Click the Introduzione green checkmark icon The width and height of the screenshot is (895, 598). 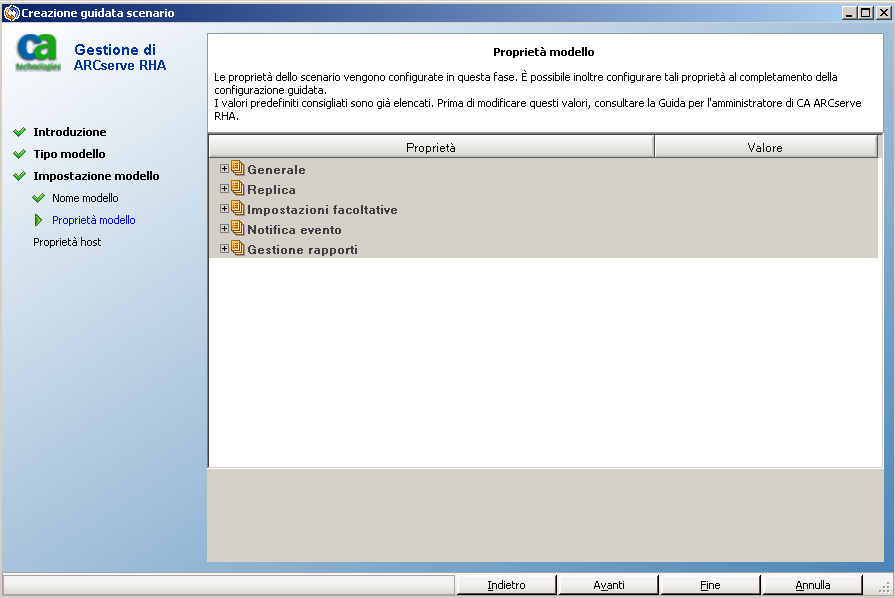[19, 132]
